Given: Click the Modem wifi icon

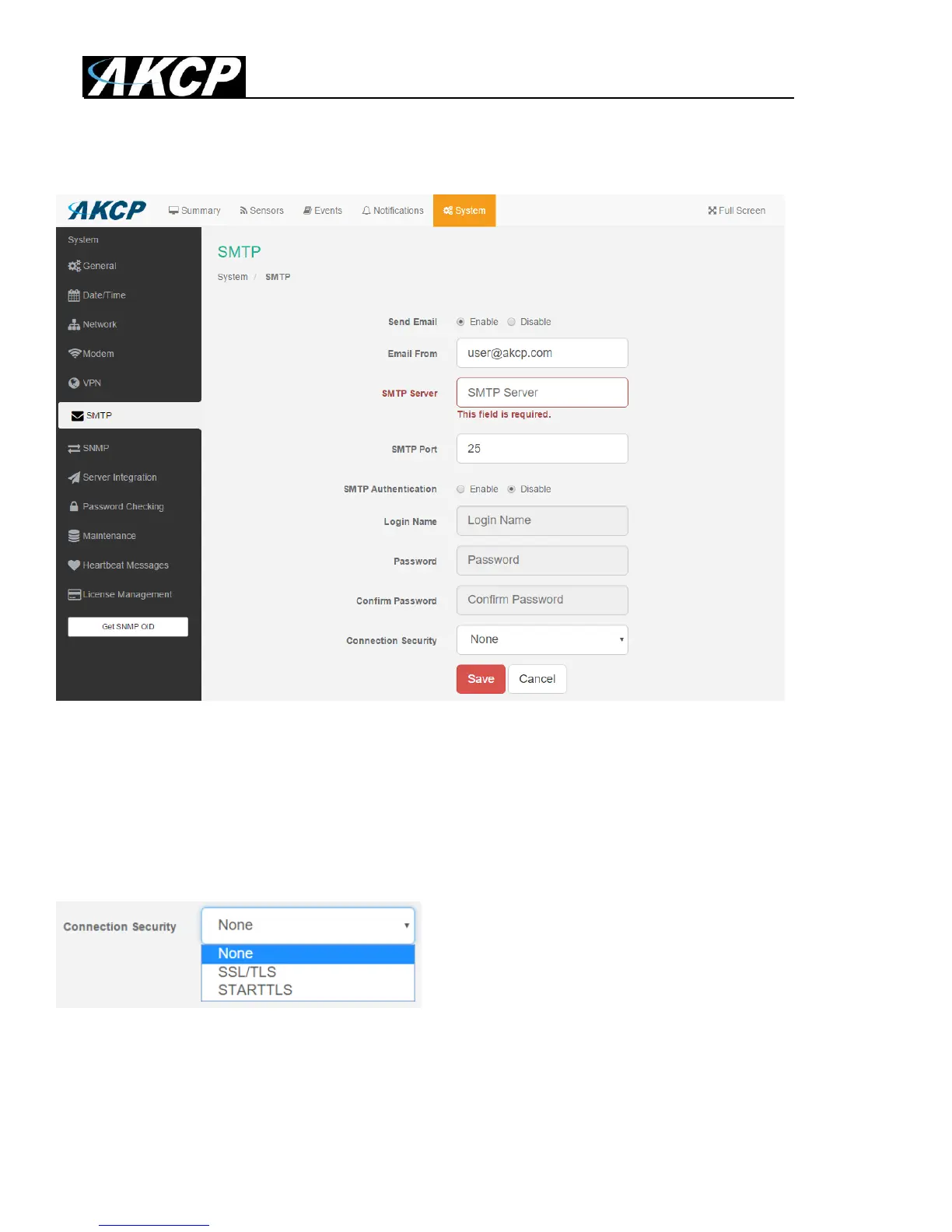Looking at the screenshot, I should 75,354.
